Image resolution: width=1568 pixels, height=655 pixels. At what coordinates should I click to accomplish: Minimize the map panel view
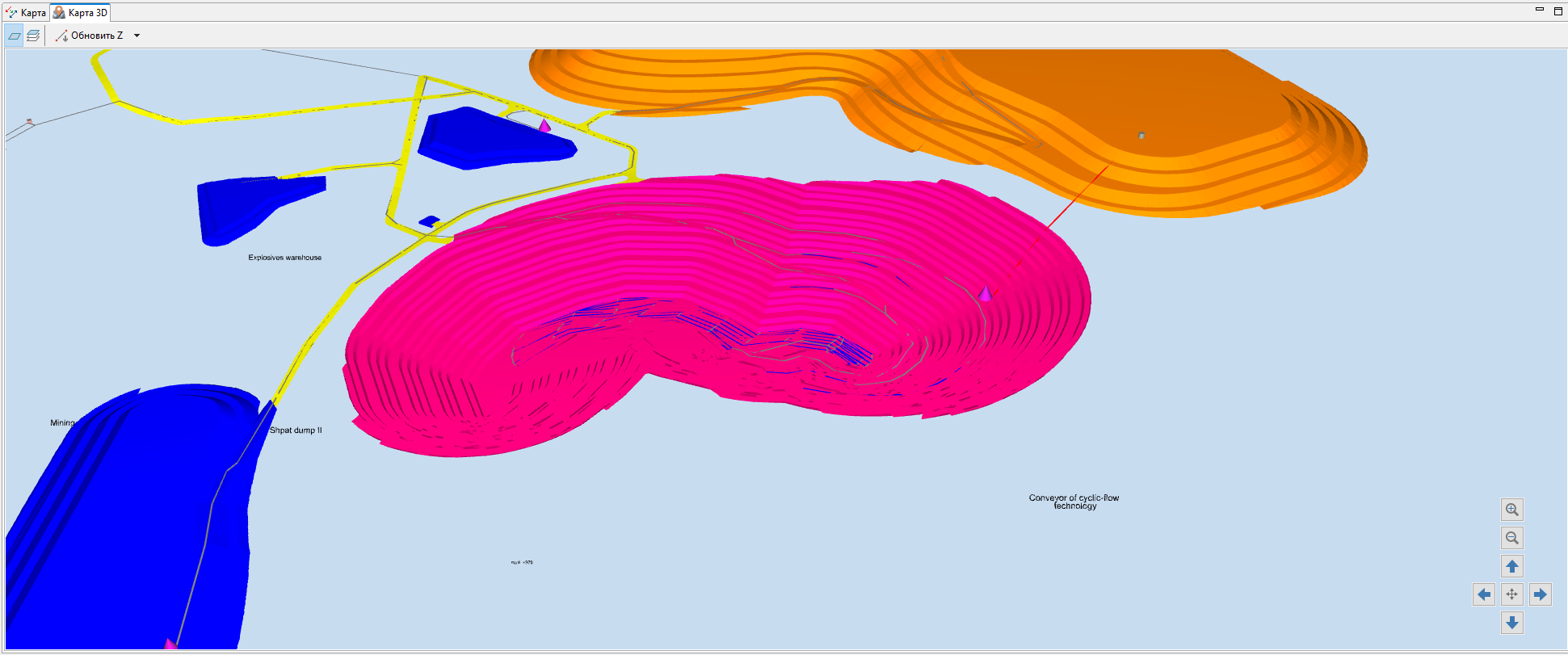point(1540,10)
